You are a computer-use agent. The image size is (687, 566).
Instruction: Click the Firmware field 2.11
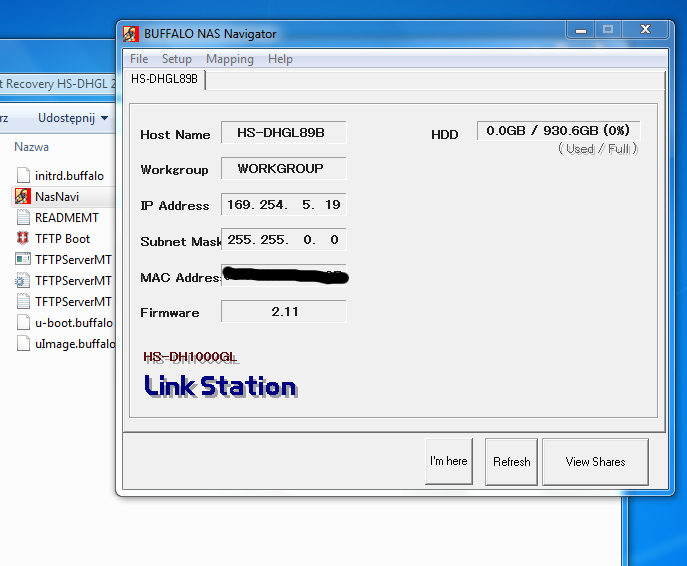coord(283,311)
